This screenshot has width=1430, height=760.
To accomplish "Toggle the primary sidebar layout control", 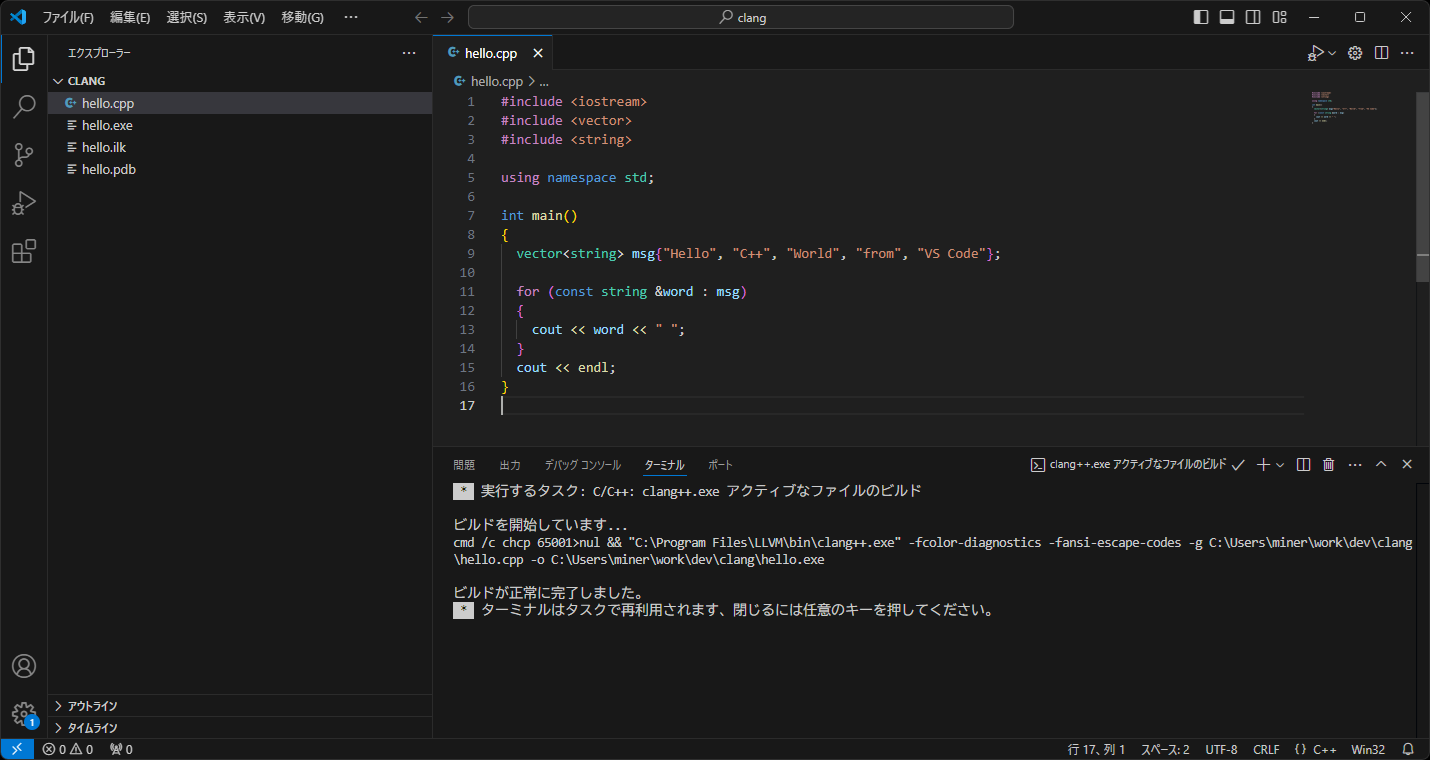I will (1200, 16).
